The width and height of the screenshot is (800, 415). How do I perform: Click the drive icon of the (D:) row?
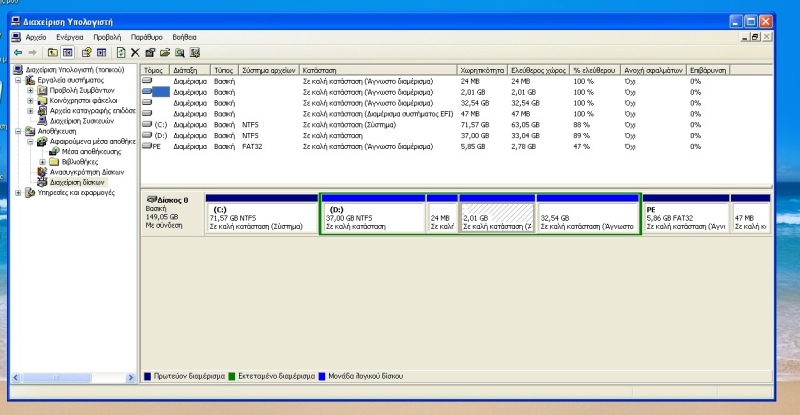(147, 135)
